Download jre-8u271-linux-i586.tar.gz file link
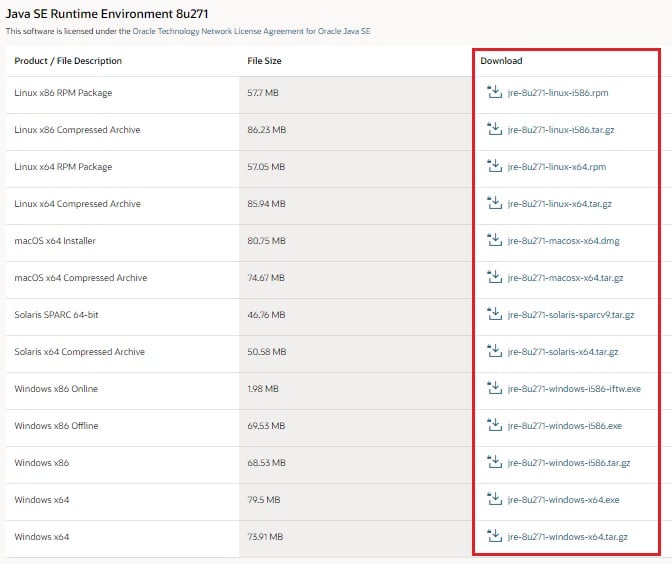The image size is (672, 564). click(x=561, y=130)
